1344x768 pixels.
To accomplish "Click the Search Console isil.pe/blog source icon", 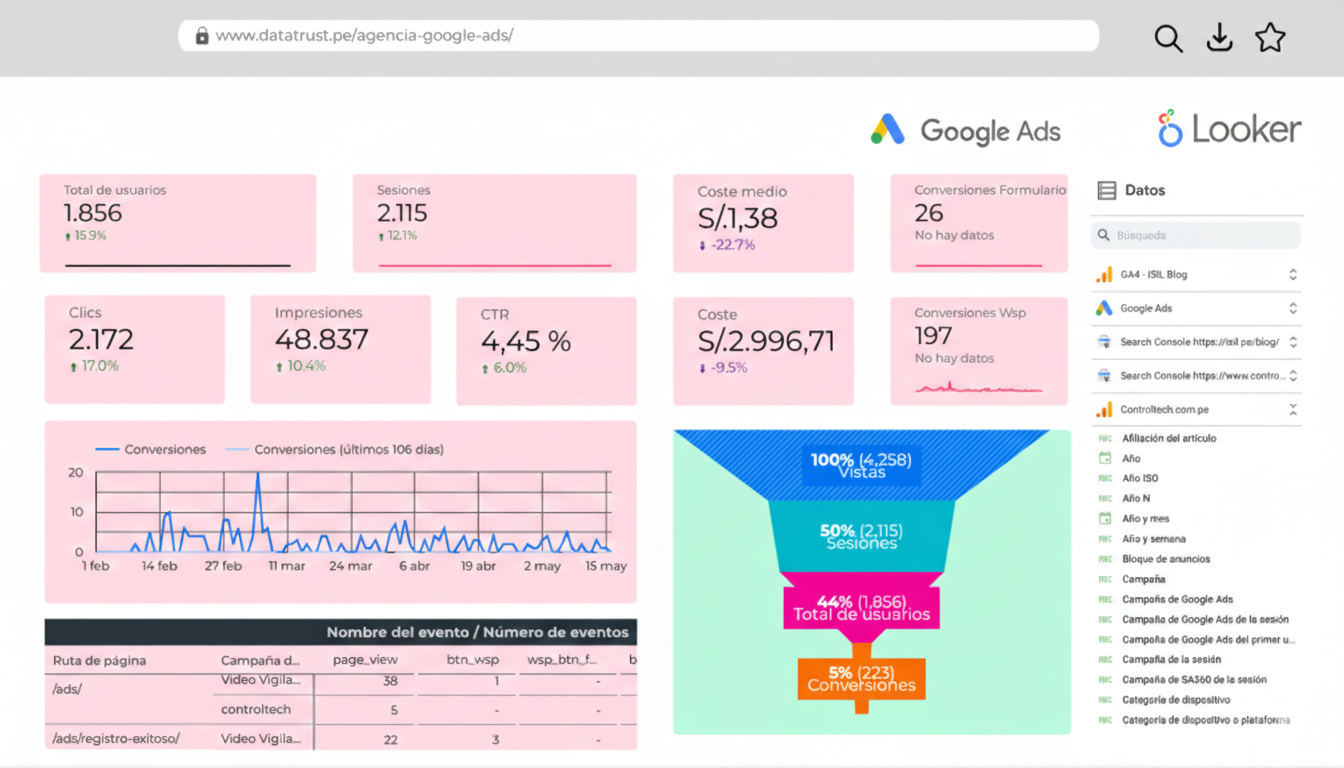I will (x=1104, y=342).
